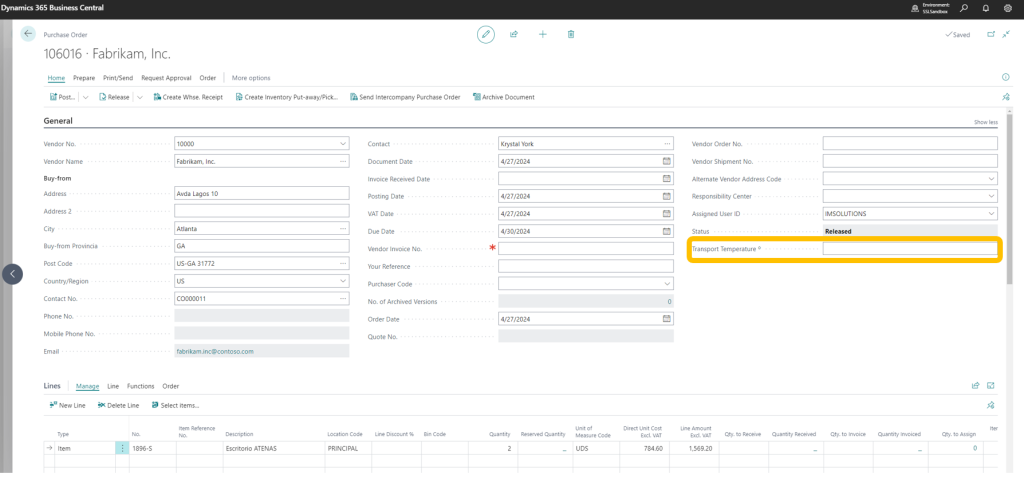Click the environment indicator icon
The width and height of the screenshot is (1024, 478).
click(916, 8)
